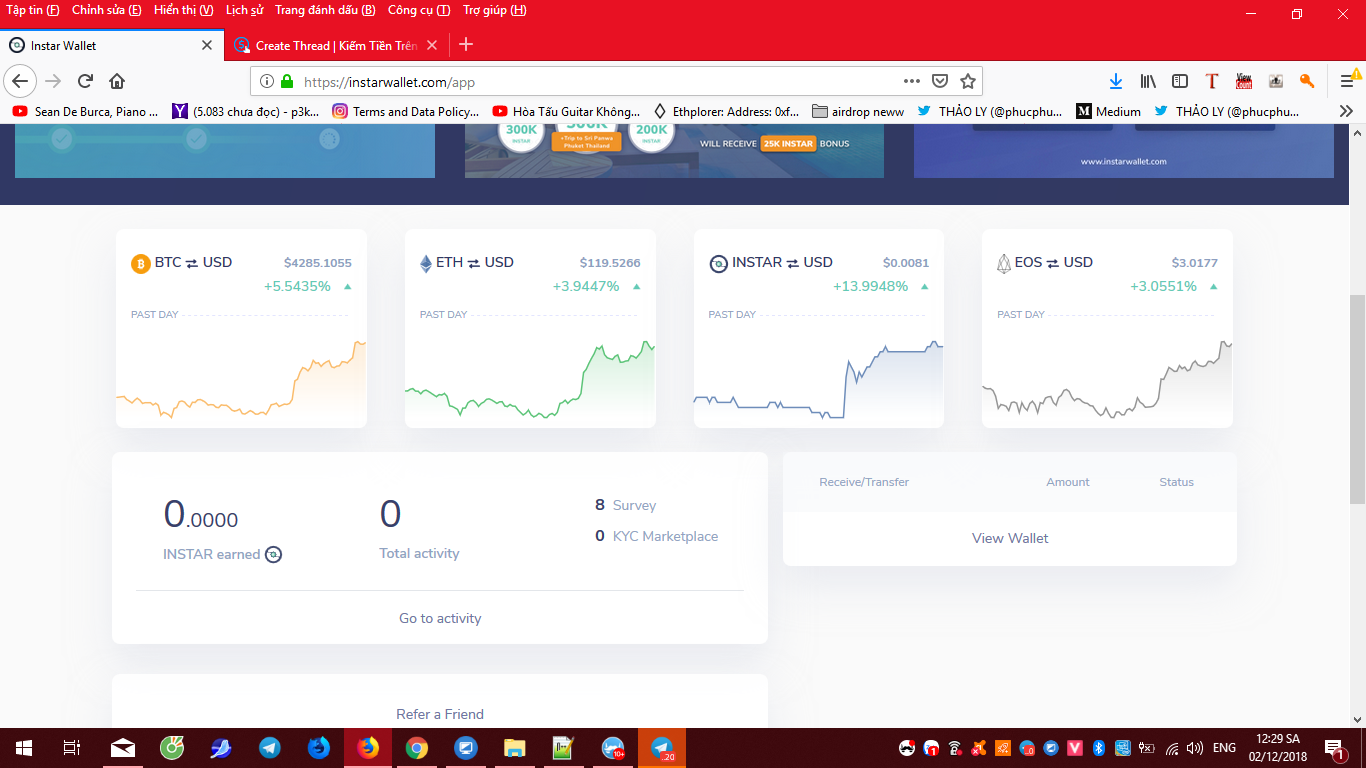Click the orange key extension icon
This screenshot has width=1366, height=768.
pos(1307,81)
